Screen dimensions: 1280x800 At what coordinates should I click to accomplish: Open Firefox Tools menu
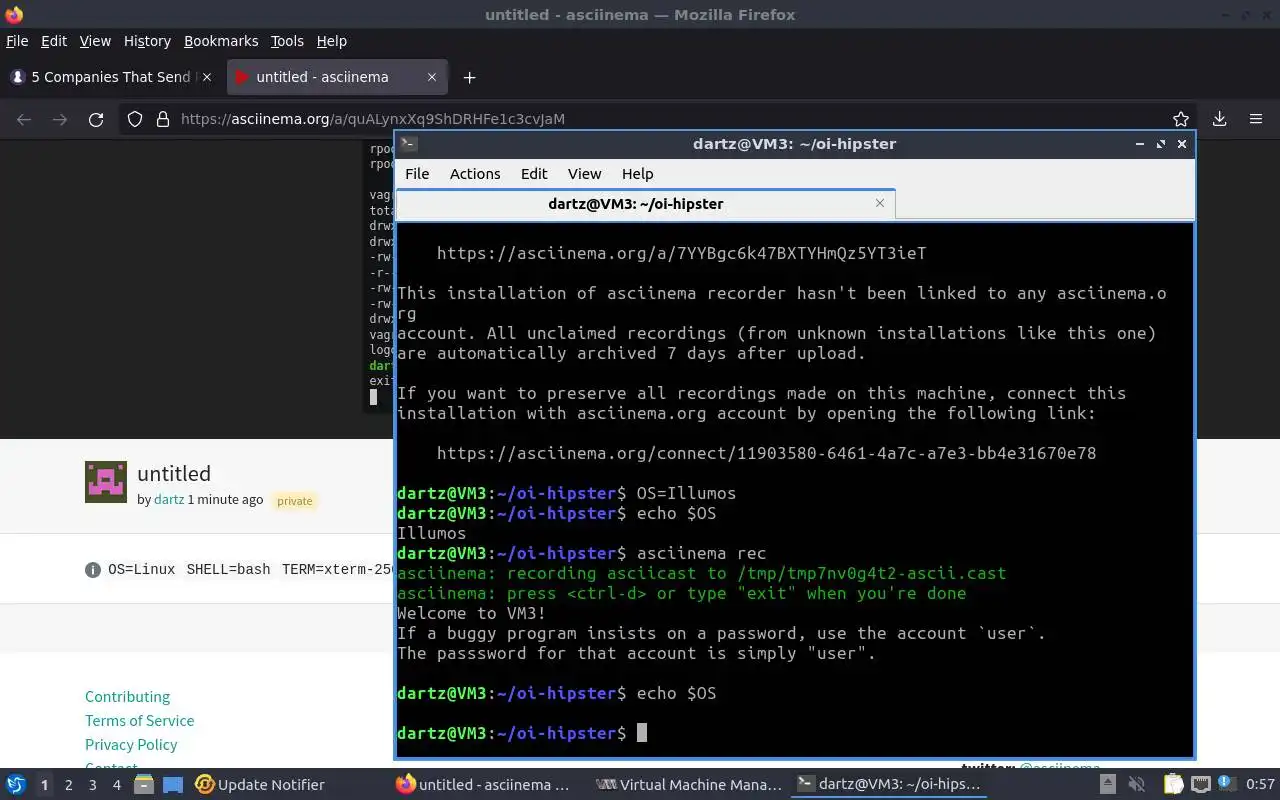click(x=287, y=41)
